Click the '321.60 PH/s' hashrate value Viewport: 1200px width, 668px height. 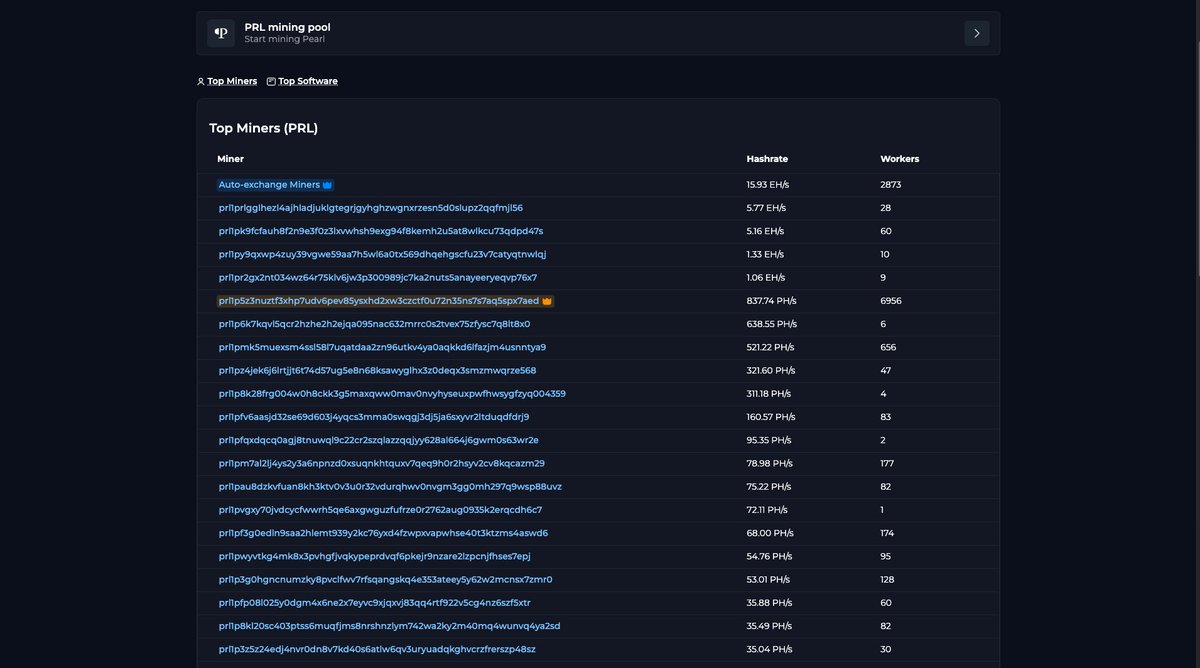[772, 370]
